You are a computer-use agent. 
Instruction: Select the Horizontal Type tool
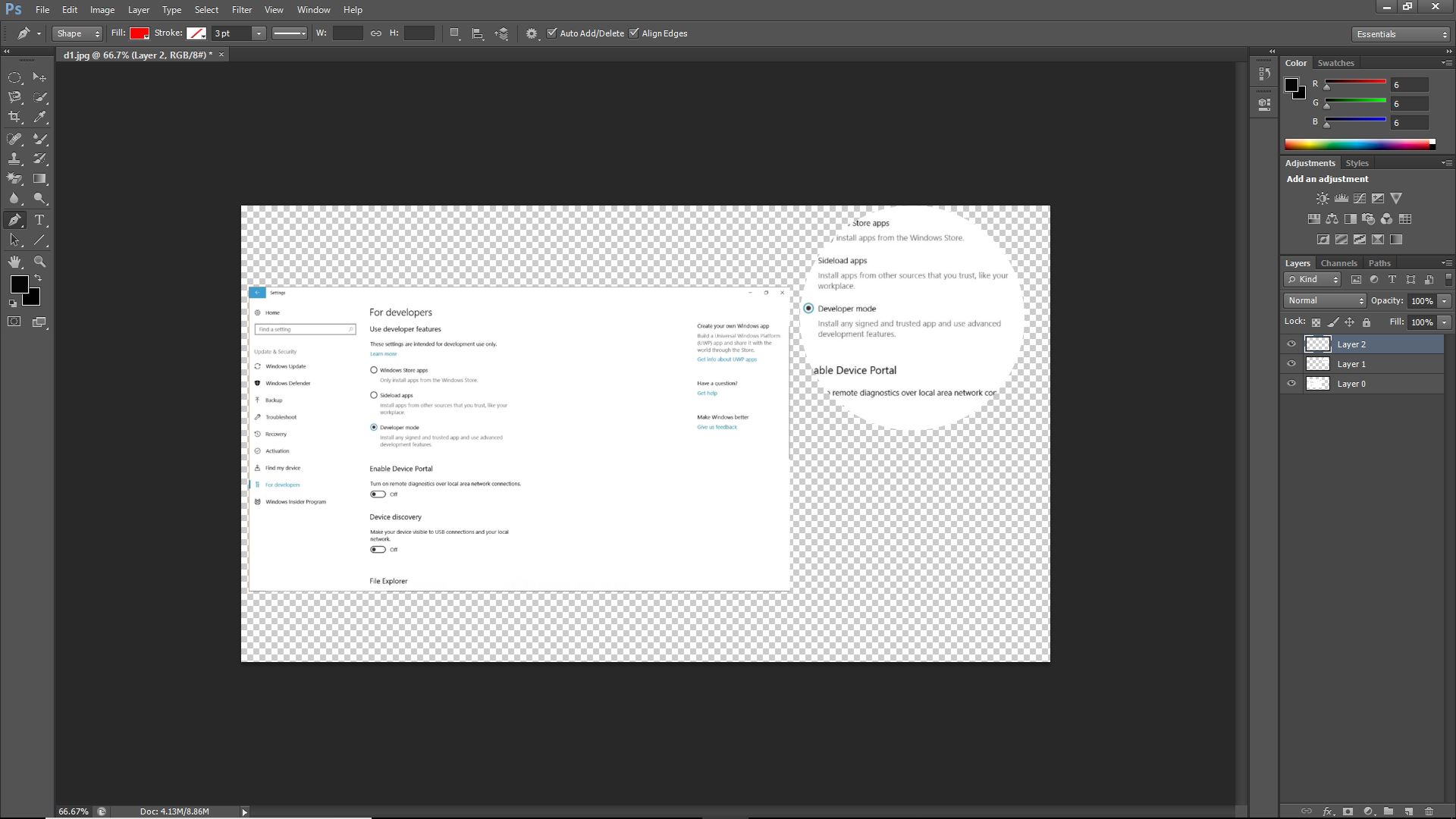click(39, 220)
